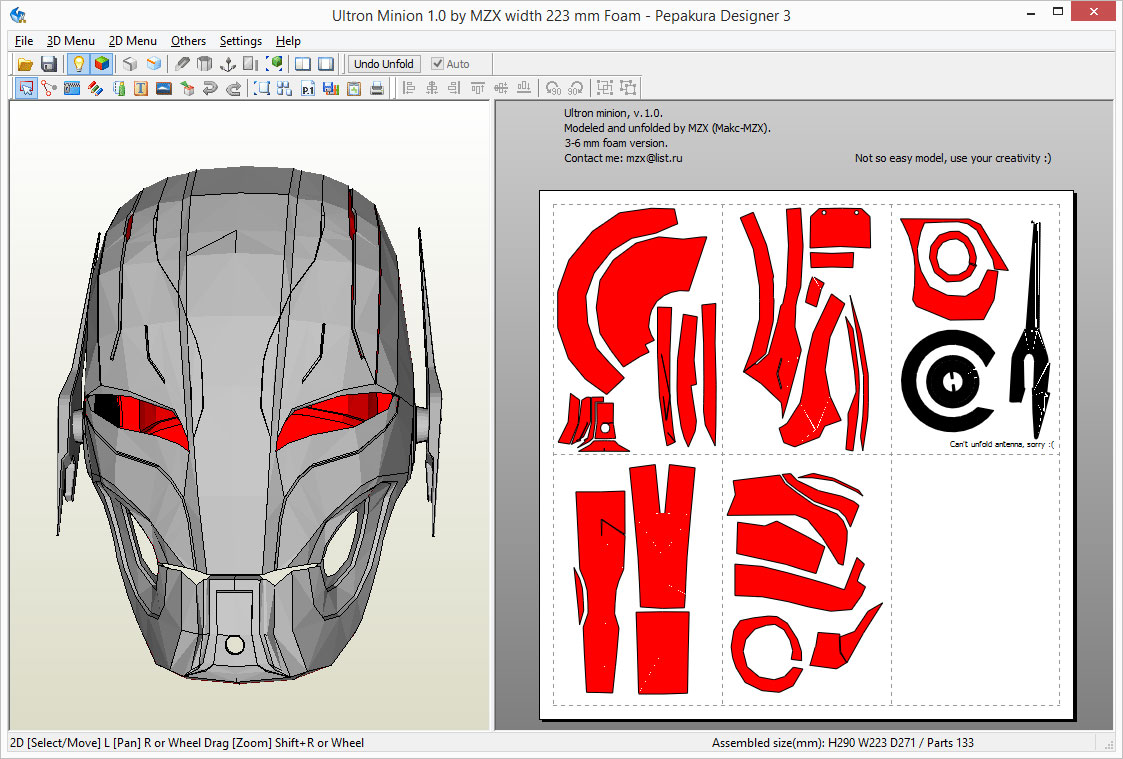Click the gray box icon in top toolbar
Viewport: 1123px width, 759px height.
point(130,64)
